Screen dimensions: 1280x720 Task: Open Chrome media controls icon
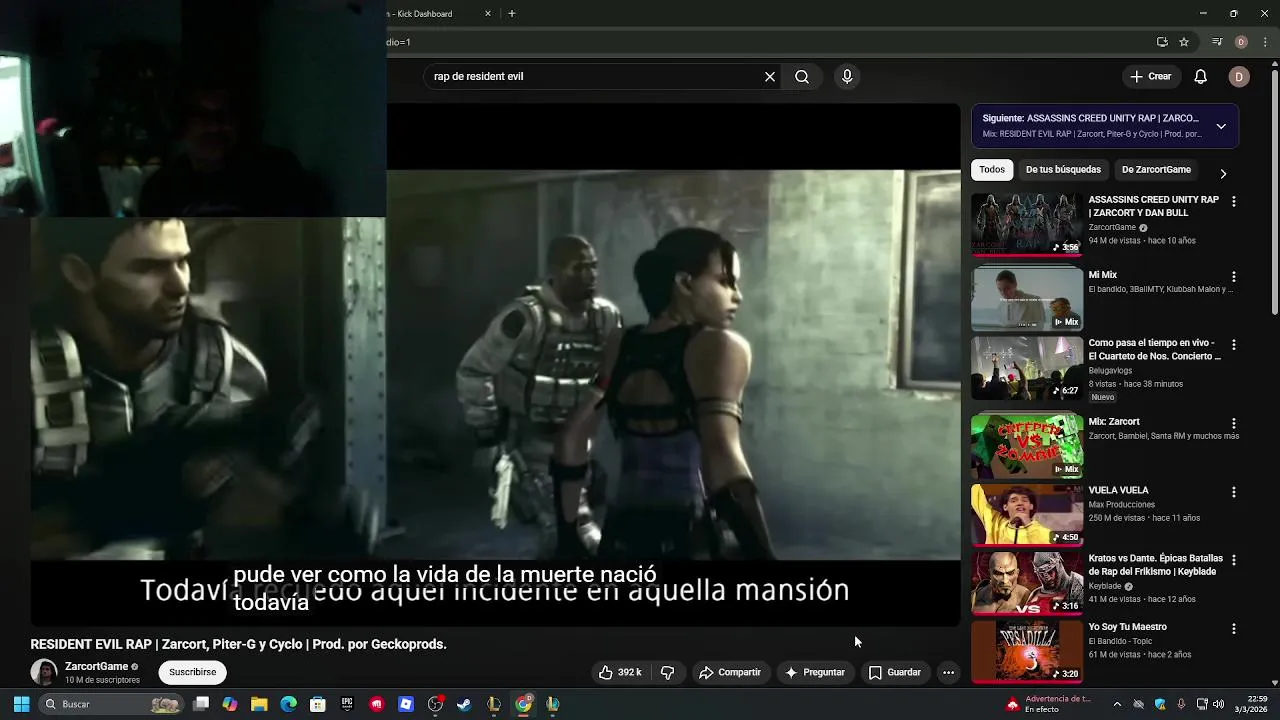pyautogui.click(x=1217, y=42)
